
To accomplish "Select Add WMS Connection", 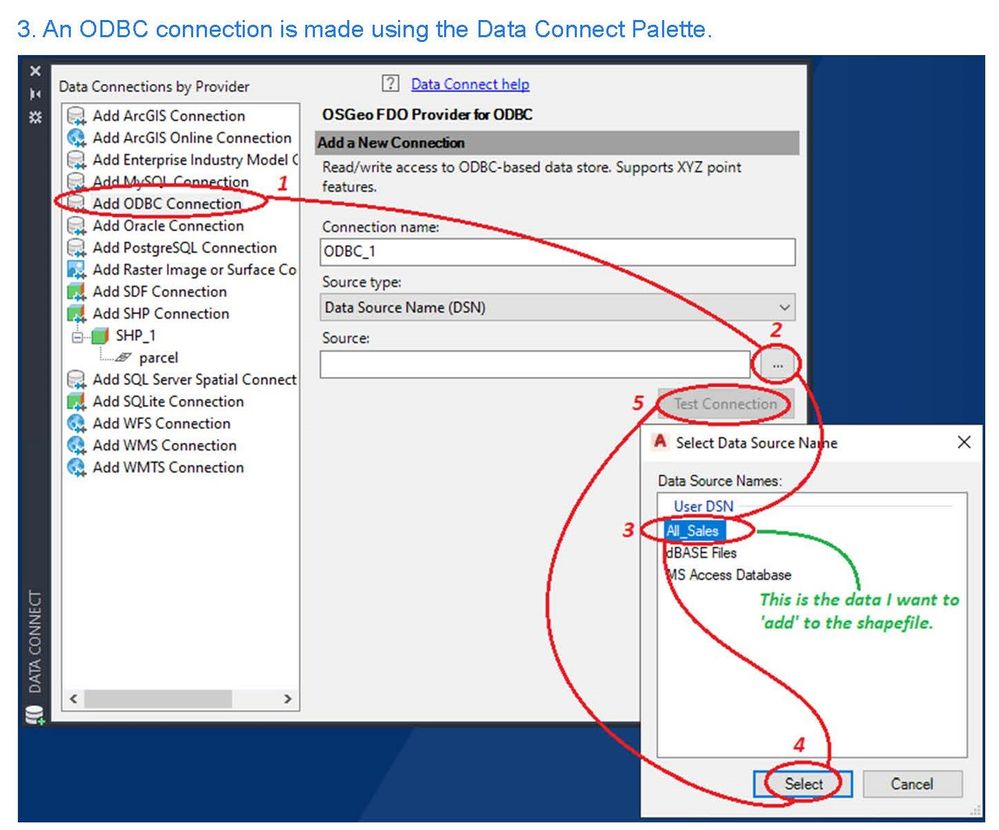I will (164, 445).
